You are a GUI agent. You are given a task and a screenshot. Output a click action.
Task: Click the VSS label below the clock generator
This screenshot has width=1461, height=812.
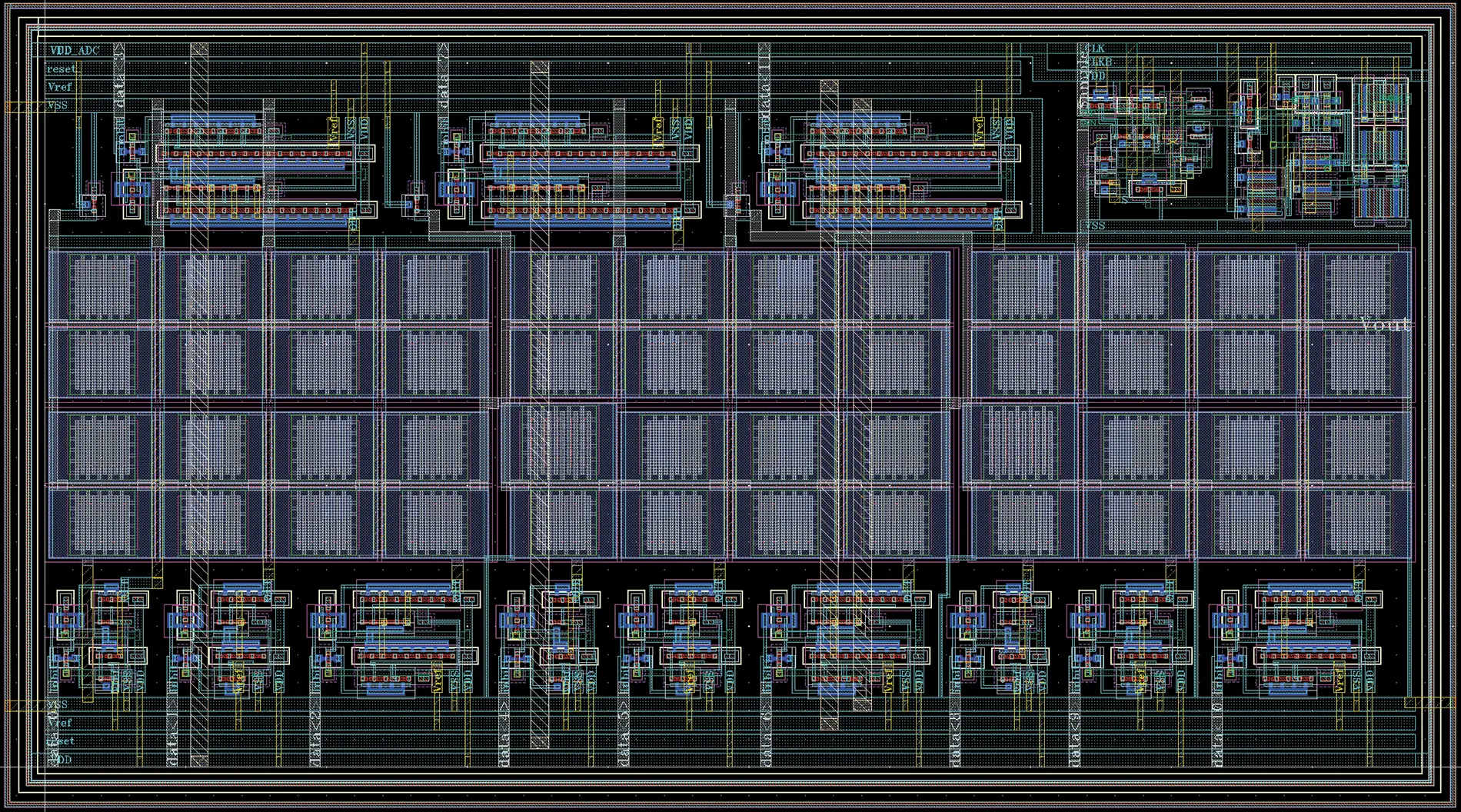pyautogui.click(x=1094, y=226)
